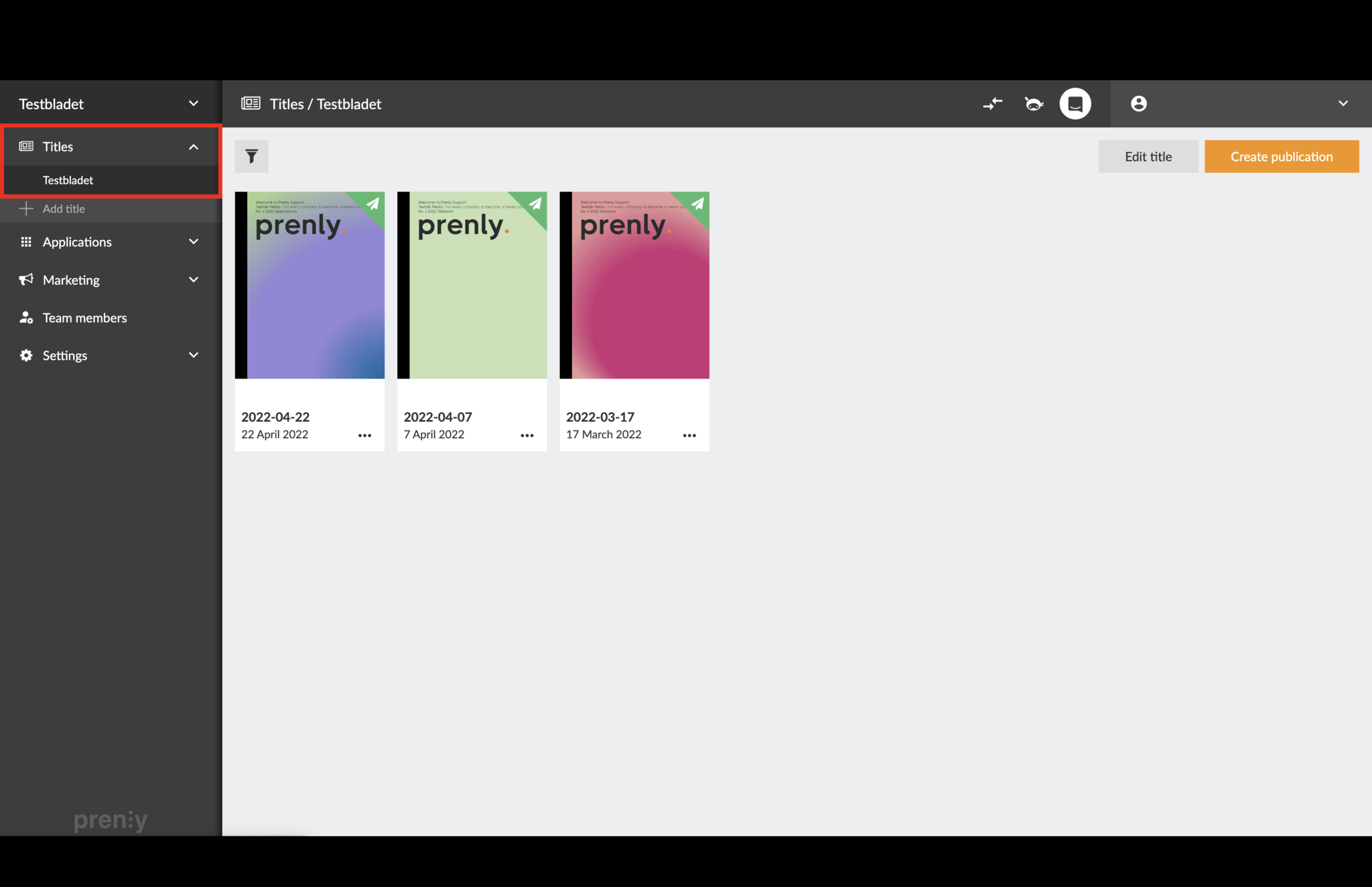Screen dimensions: 1372x887
Task: Click the user account avatar icon
Action: tap(1138, 104)
